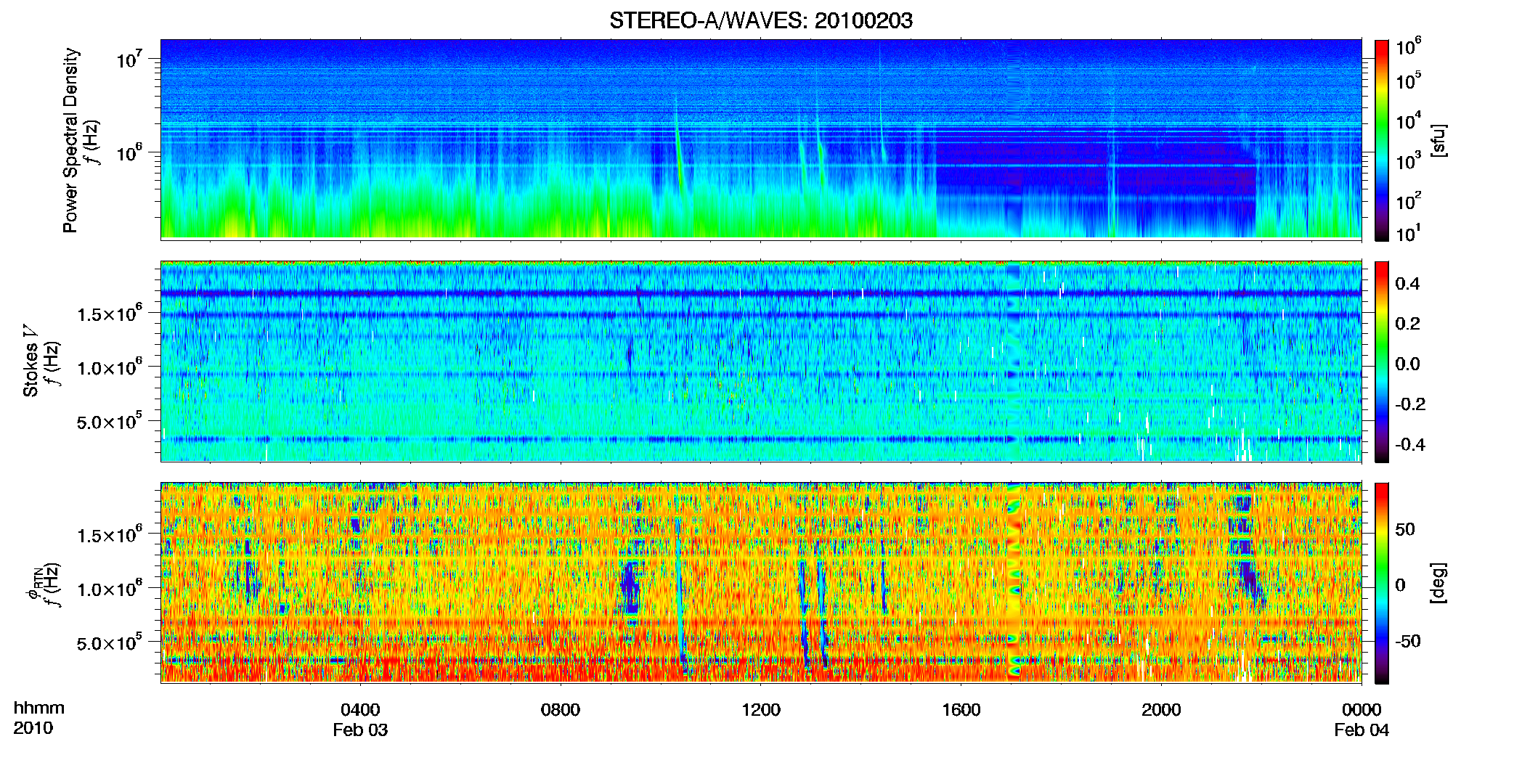Screen dimensions: 1522x784
Task: Click the 0000 time tick label
Action: point(1362,710)
